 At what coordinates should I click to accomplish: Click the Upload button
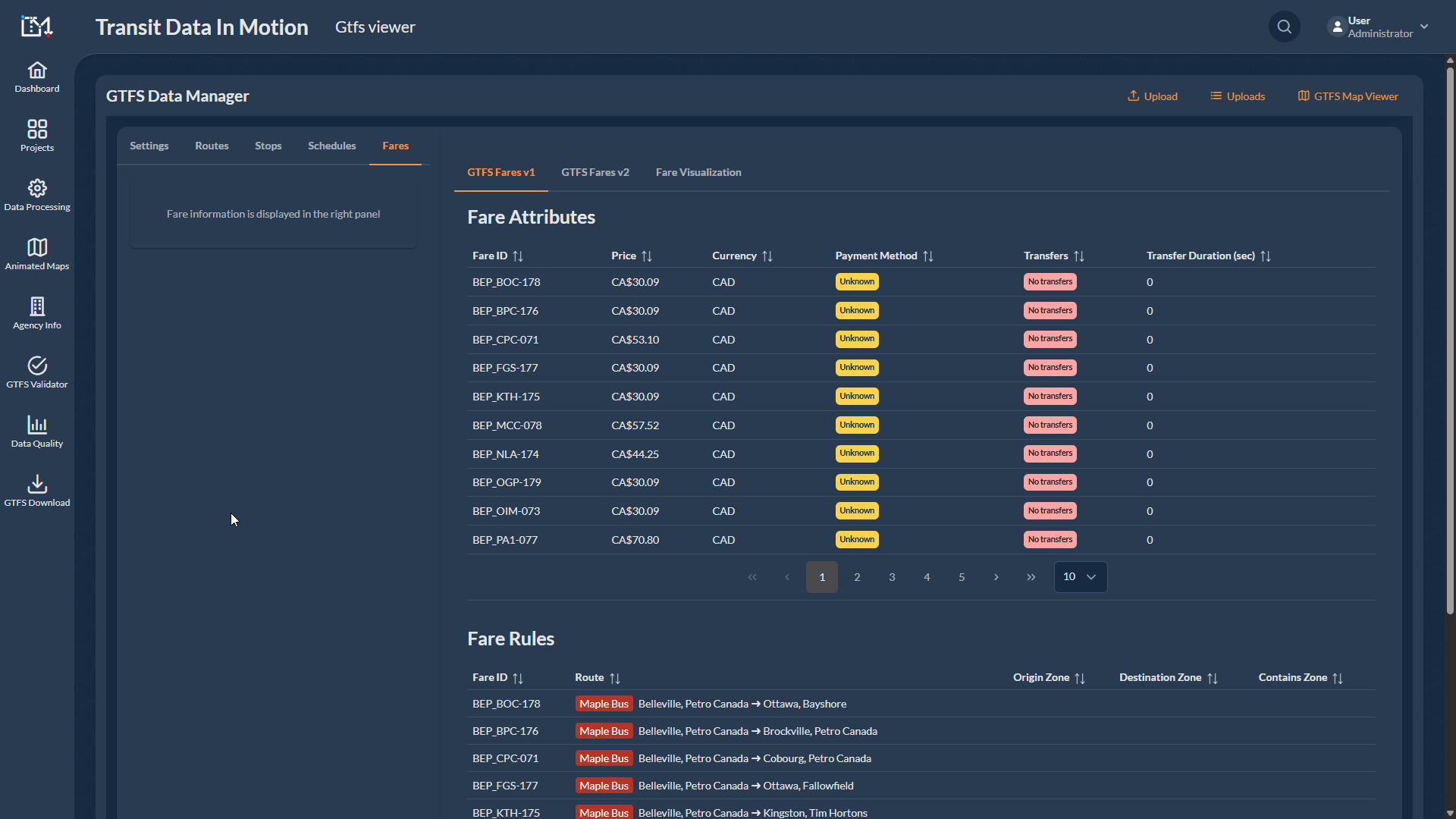pyautogui.click(x=1152, y=96)
